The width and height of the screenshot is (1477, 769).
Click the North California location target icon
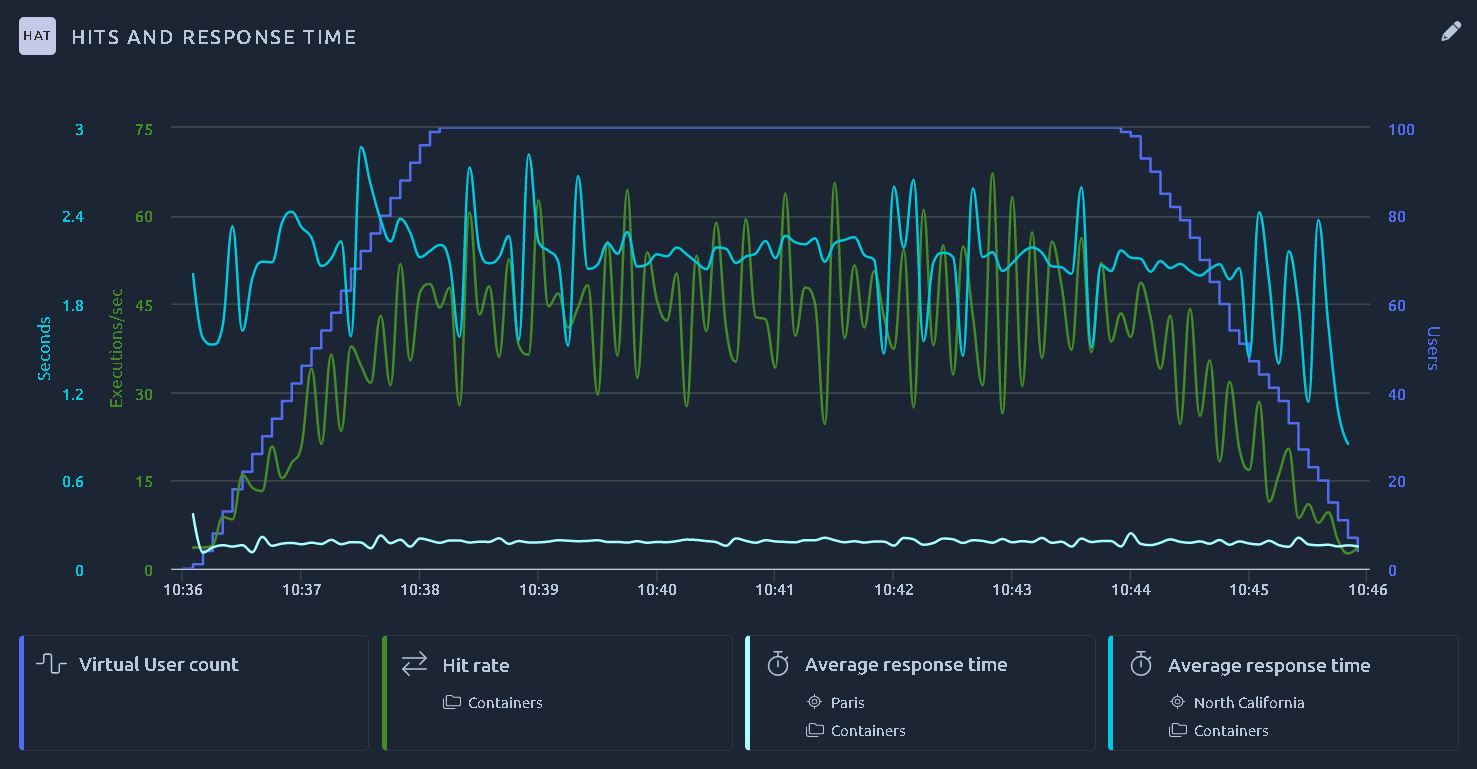[1177, 702]
